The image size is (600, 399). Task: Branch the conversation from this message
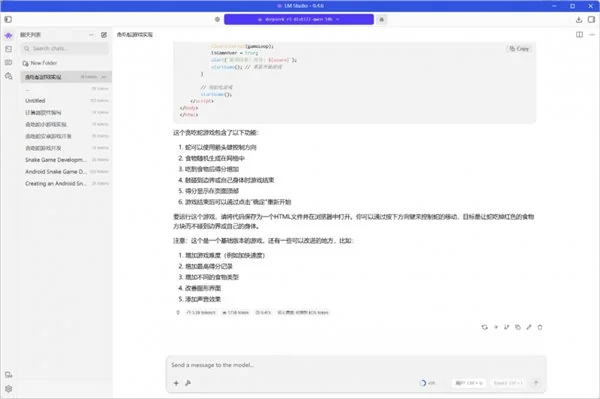(507, 327)
